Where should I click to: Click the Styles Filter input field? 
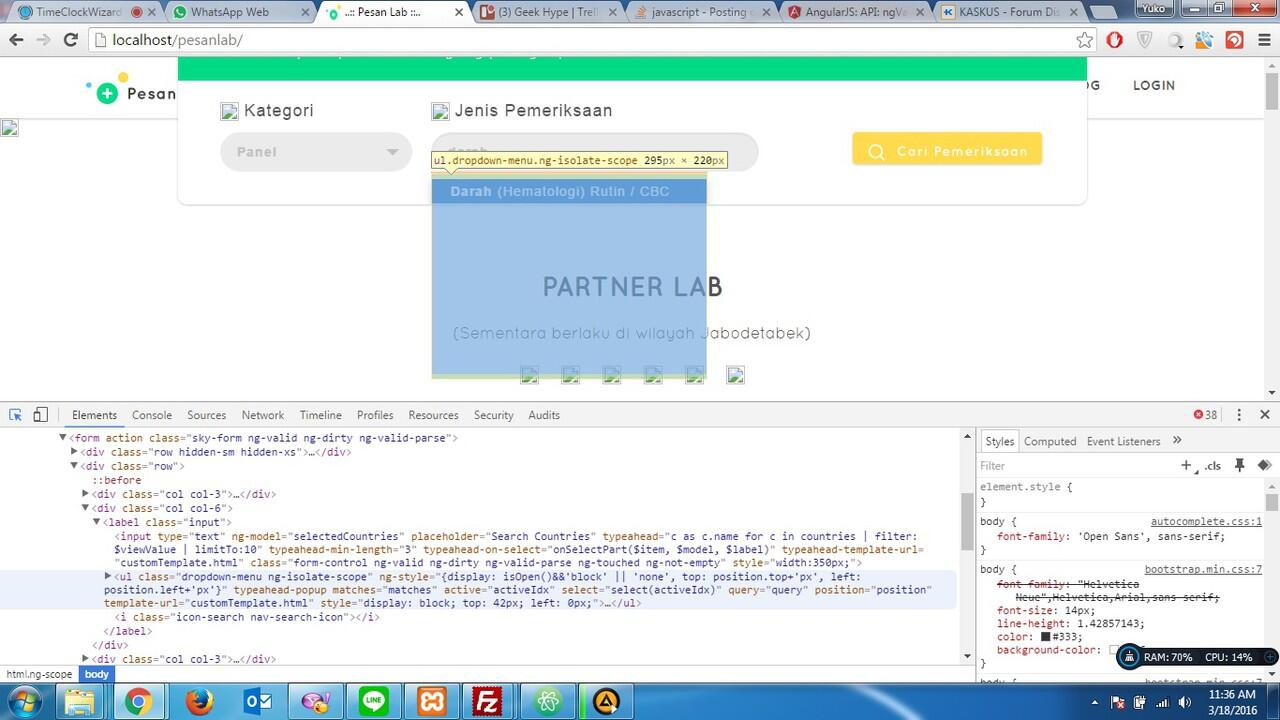1075,466
